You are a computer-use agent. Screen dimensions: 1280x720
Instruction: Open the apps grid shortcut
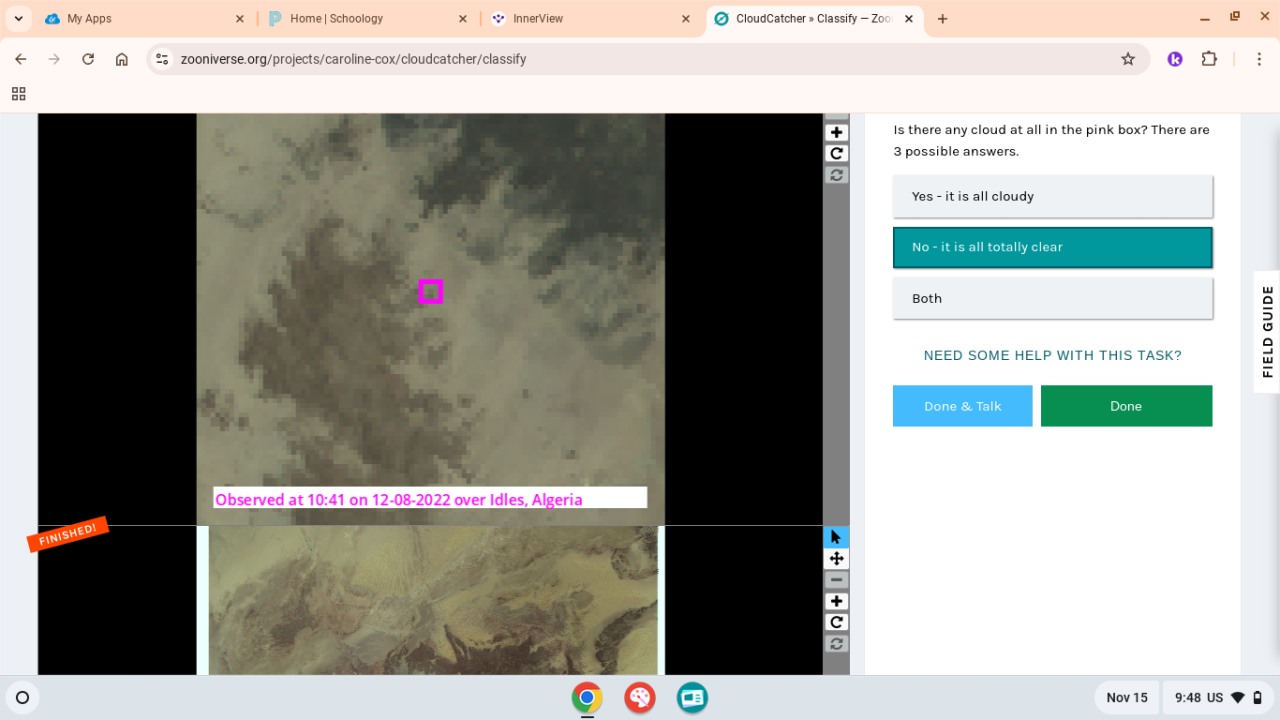(x=18, y=94)
